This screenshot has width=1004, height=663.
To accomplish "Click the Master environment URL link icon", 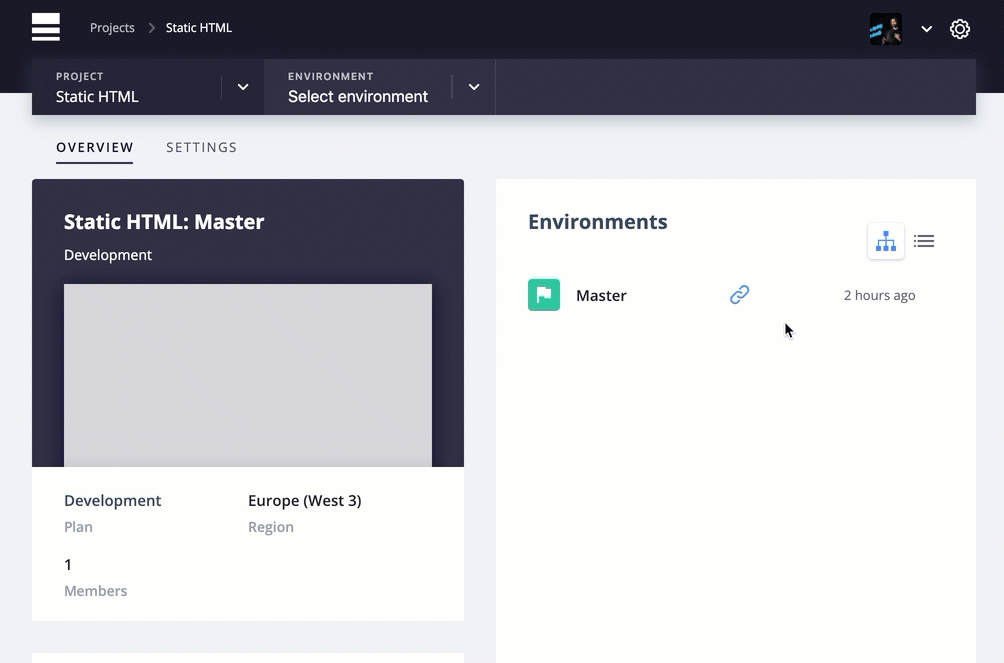I will click(739, 295).
